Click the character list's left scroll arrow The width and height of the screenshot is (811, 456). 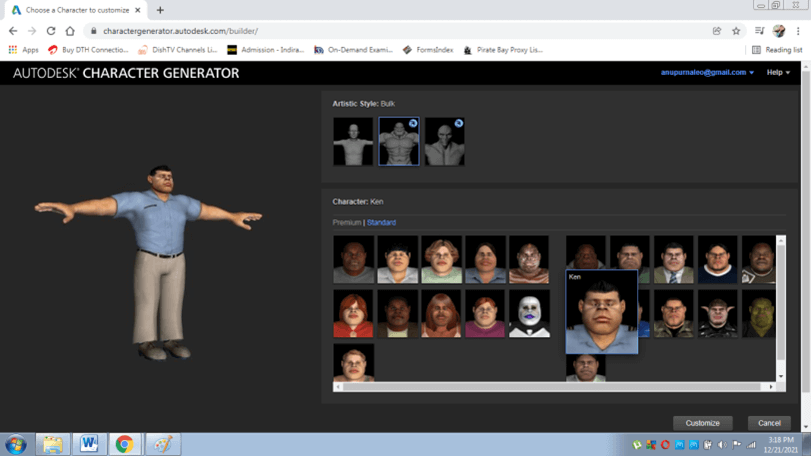(x=338, y=387)
